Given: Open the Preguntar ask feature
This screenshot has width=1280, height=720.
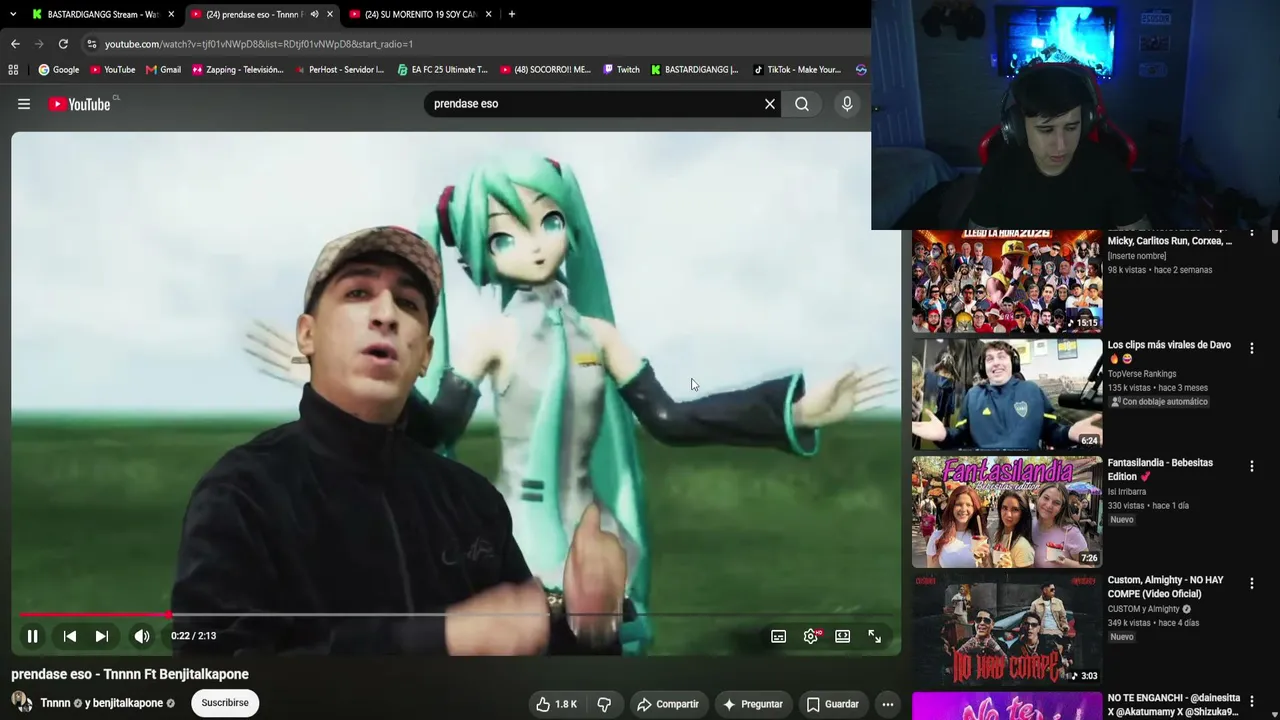Looking at the screenshot, I should pos(753,704).
